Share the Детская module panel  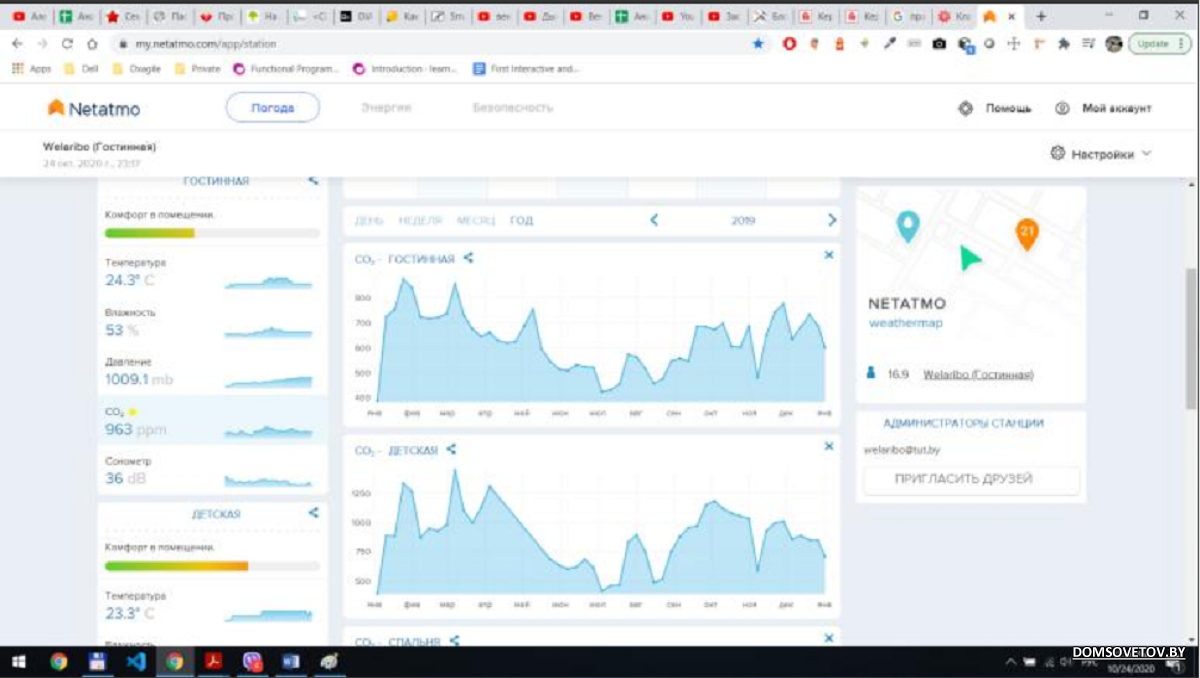(x=313, y=513)
